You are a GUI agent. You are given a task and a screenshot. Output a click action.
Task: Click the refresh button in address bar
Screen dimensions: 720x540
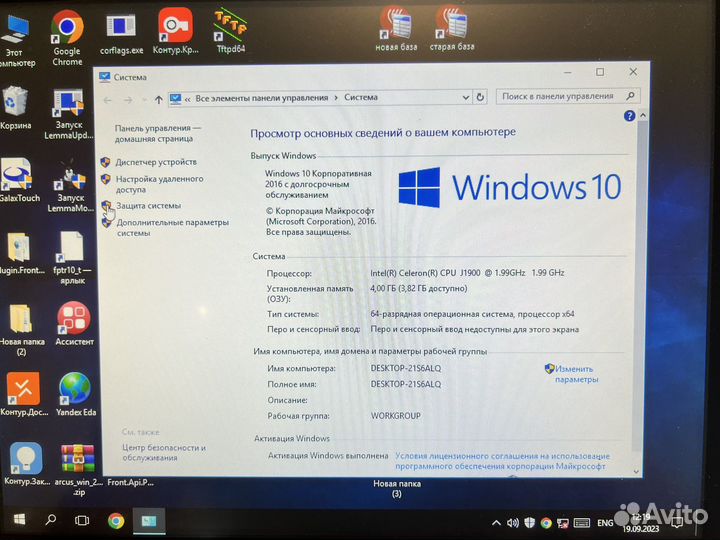[480, 97]
